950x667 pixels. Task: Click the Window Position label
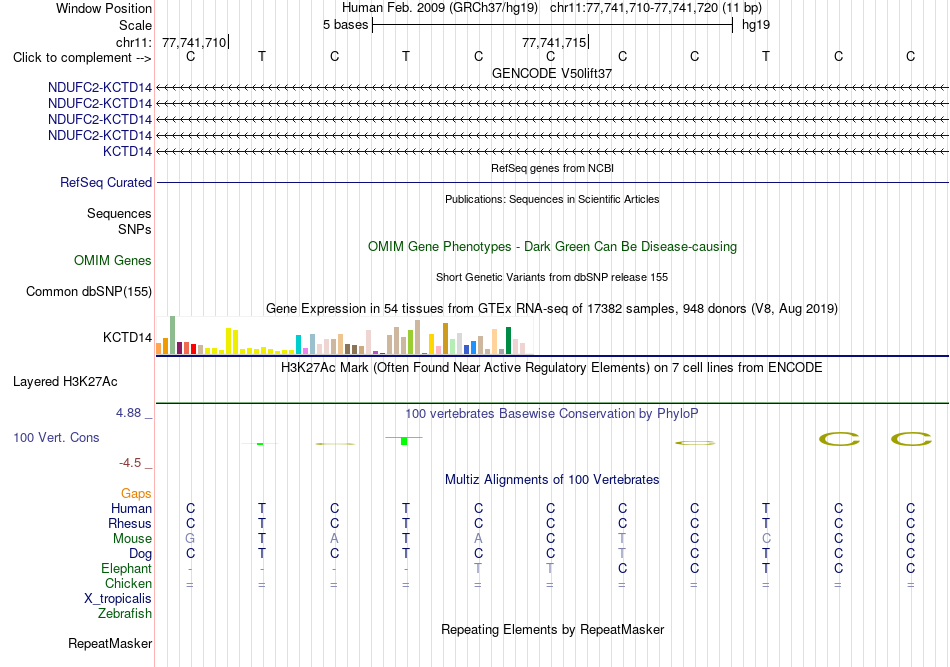click(104, 8)
